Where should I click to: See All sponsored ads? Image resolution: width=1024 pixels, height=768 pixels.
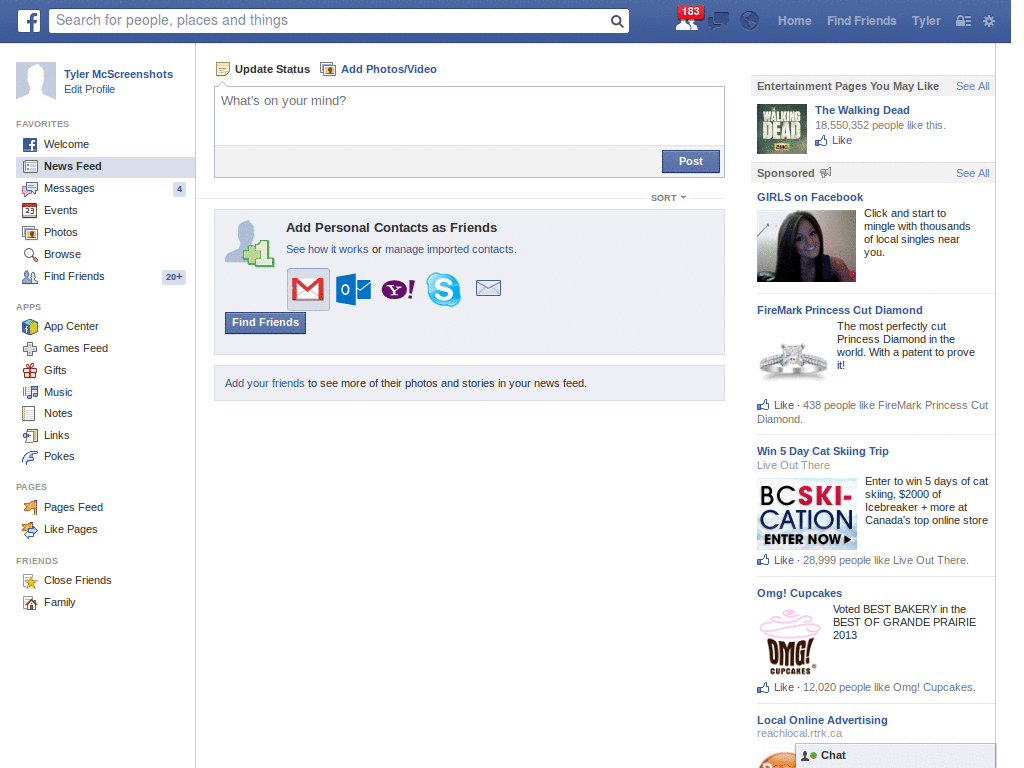(972, 173)
